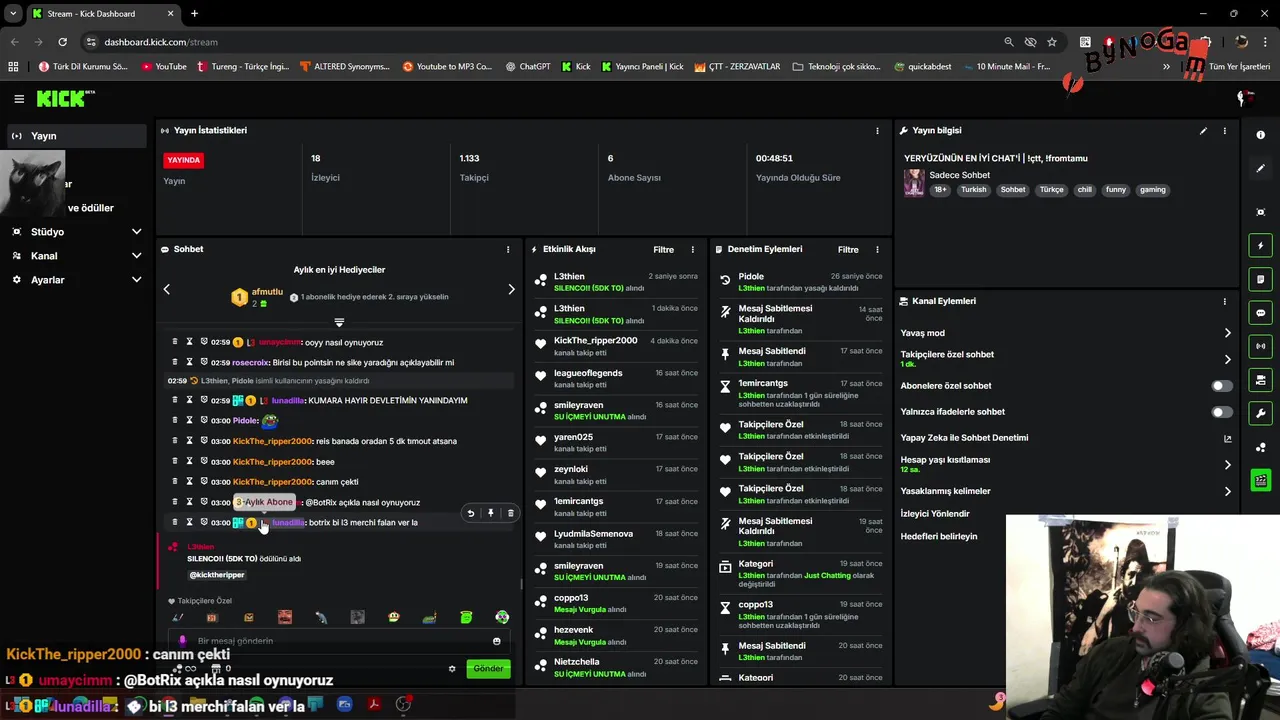1280x720 pixels.
Task: Open the Kick hamburger menu
Action: click(x=19, y=99)
